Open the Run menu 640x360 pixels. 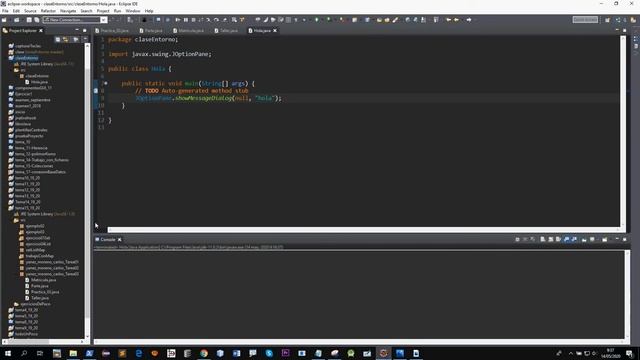click(x=118, y=11)
